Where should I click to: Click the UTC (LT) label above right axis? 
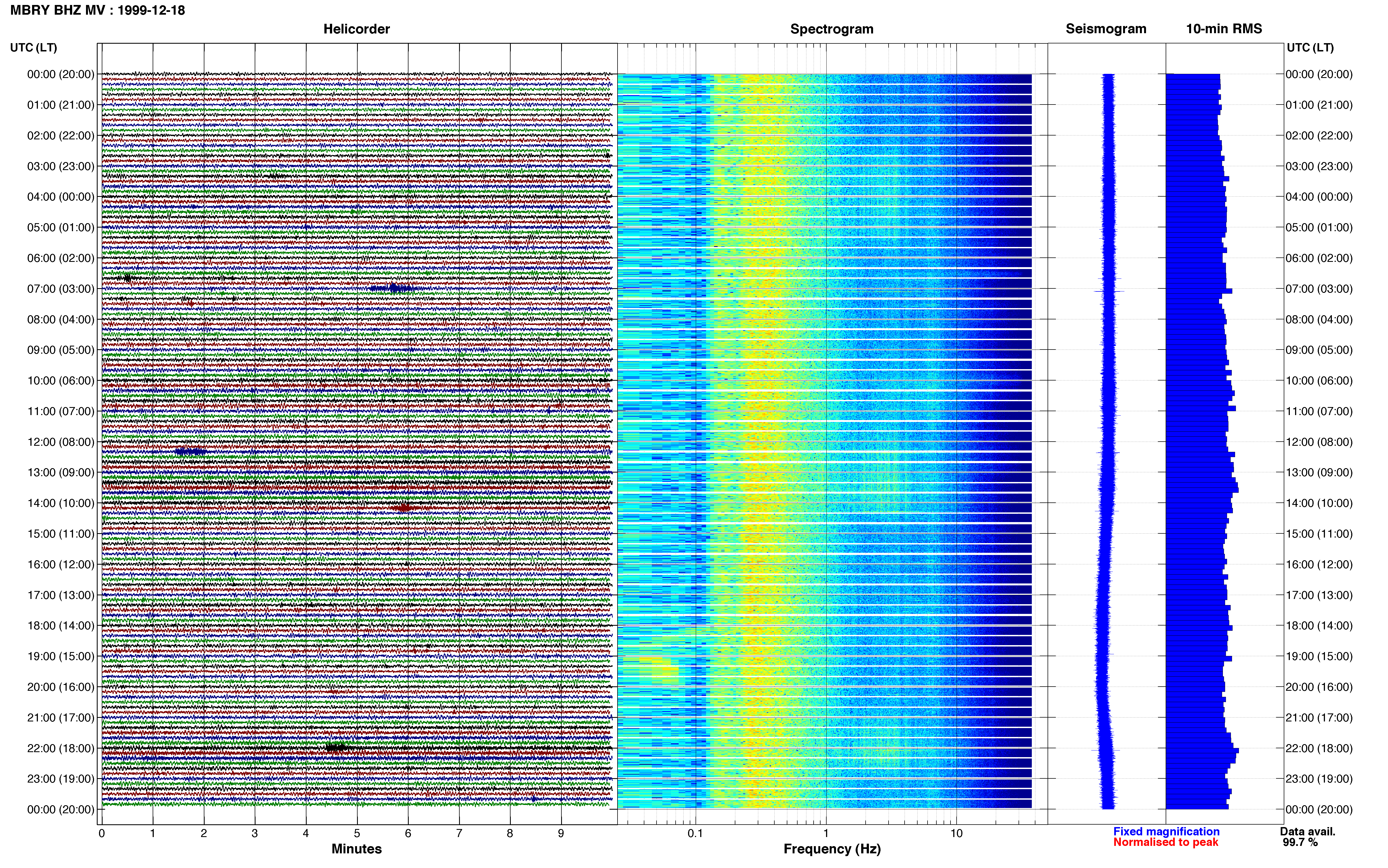click(1310, 48)
